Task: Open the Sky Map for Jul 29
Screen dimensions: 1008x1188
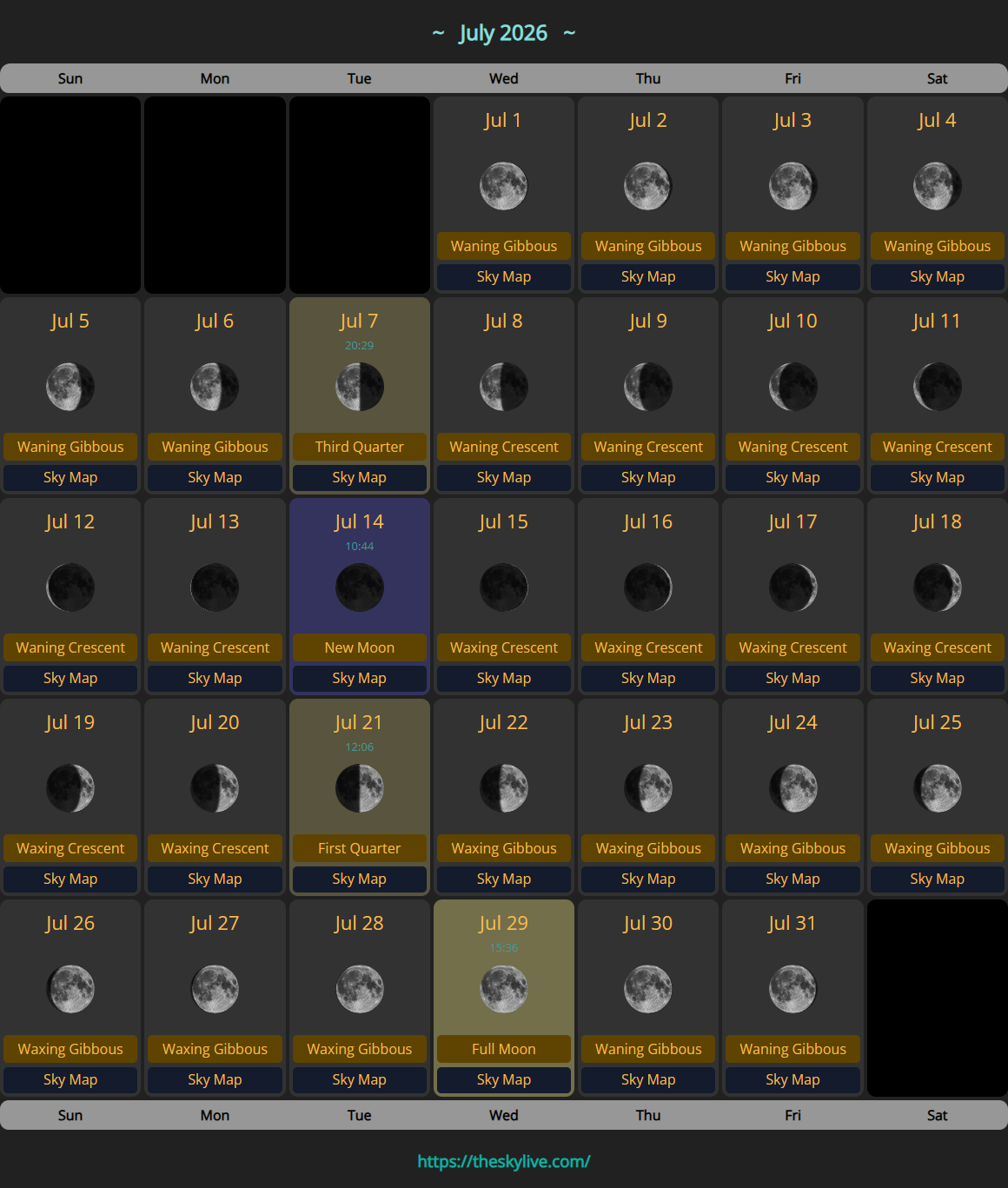Action: click(503, 1079)
